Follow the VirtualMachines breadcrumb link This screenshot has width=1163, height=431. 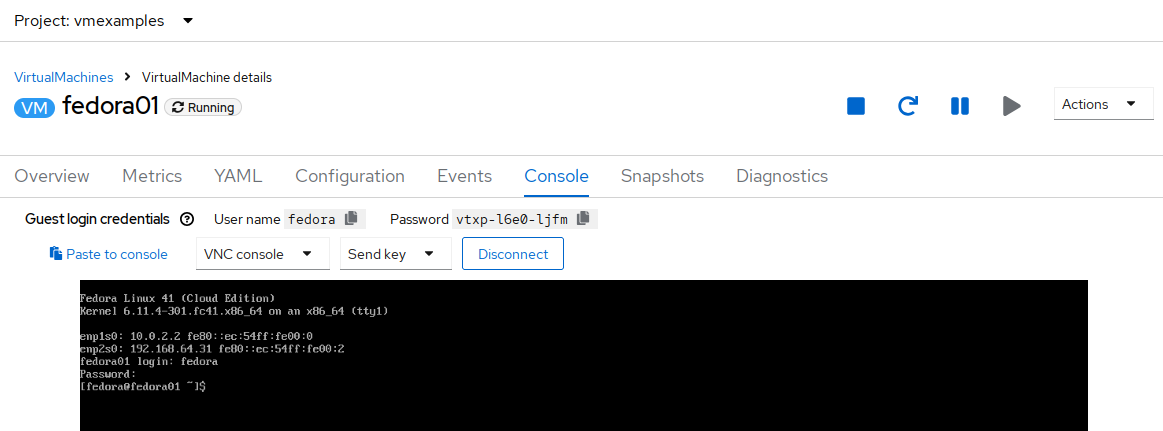(64, 77)
